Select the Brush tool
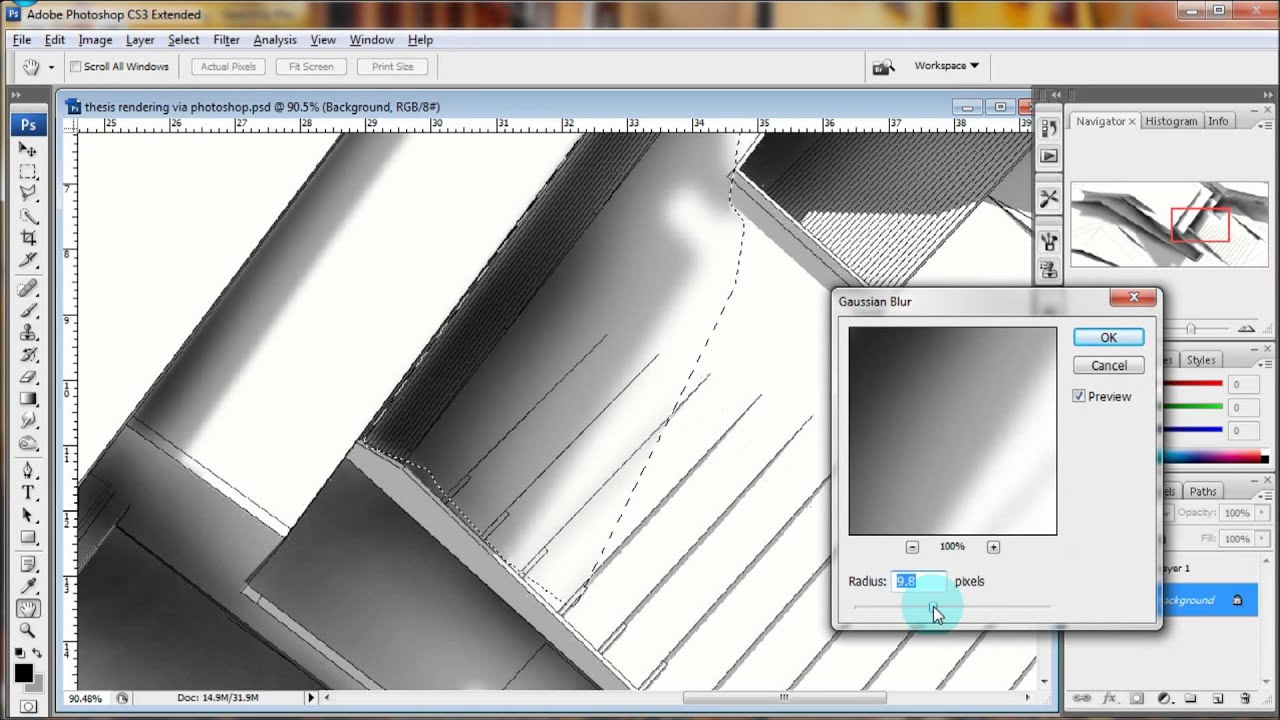 click(x=28, y=311)
